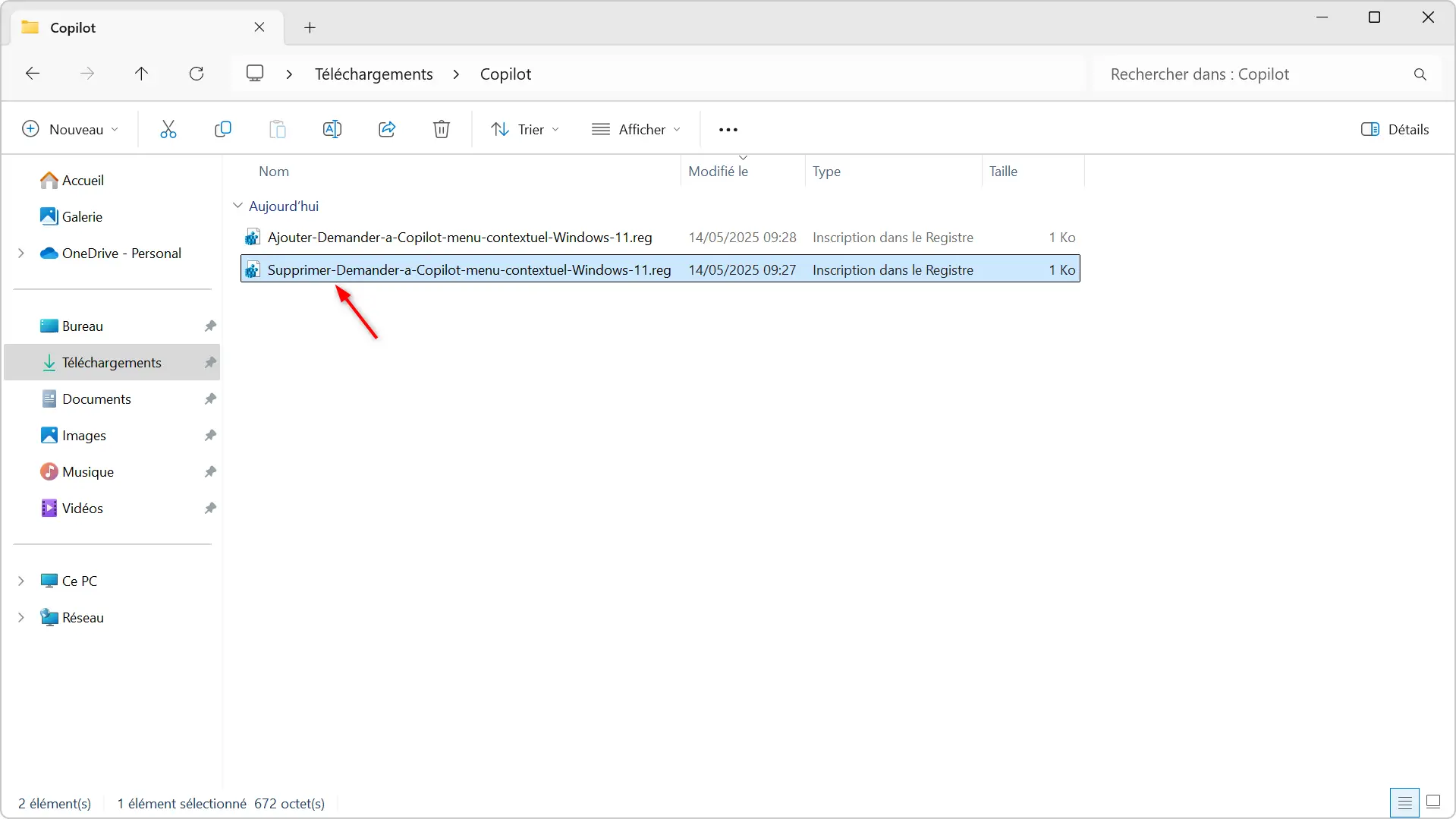Click '1 élément sélectionné 672 octet(s)' status text
This screenshot has height=819, width=1456.
(221, 804)
